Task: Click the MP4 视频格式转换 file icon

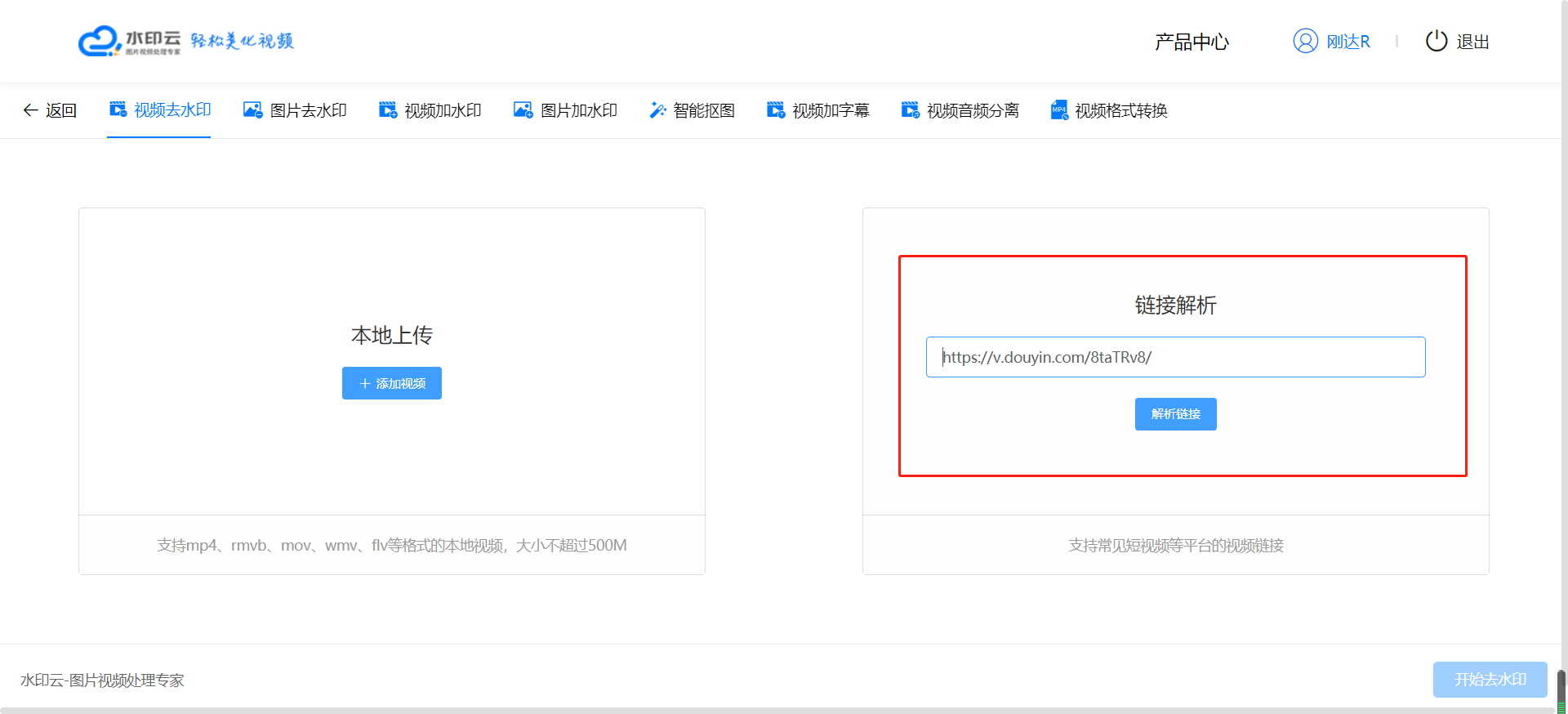Action: [1059, 109]
